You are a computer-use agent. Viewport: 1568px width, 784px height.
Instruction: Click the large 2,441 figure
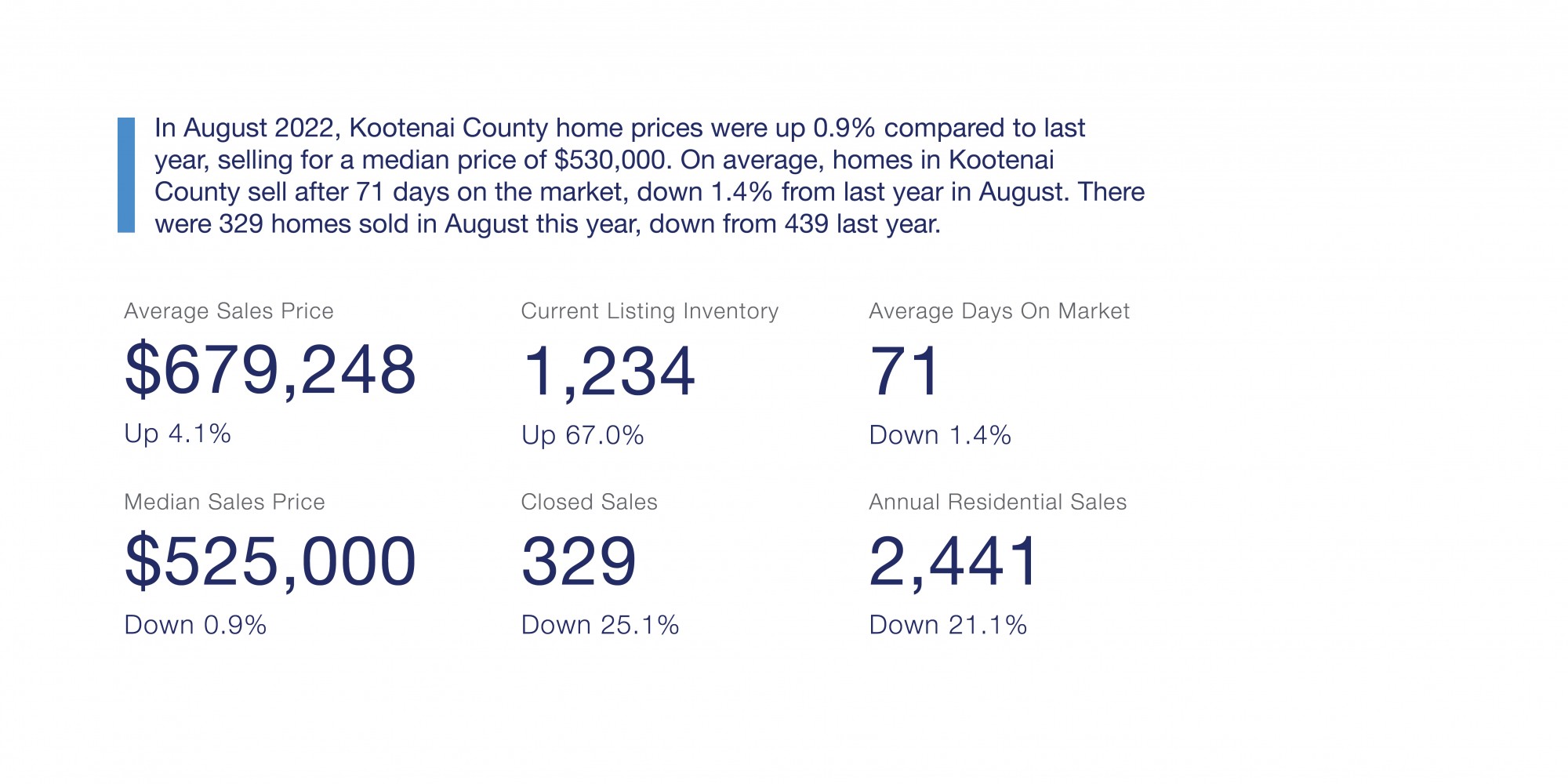pos(953,561)
